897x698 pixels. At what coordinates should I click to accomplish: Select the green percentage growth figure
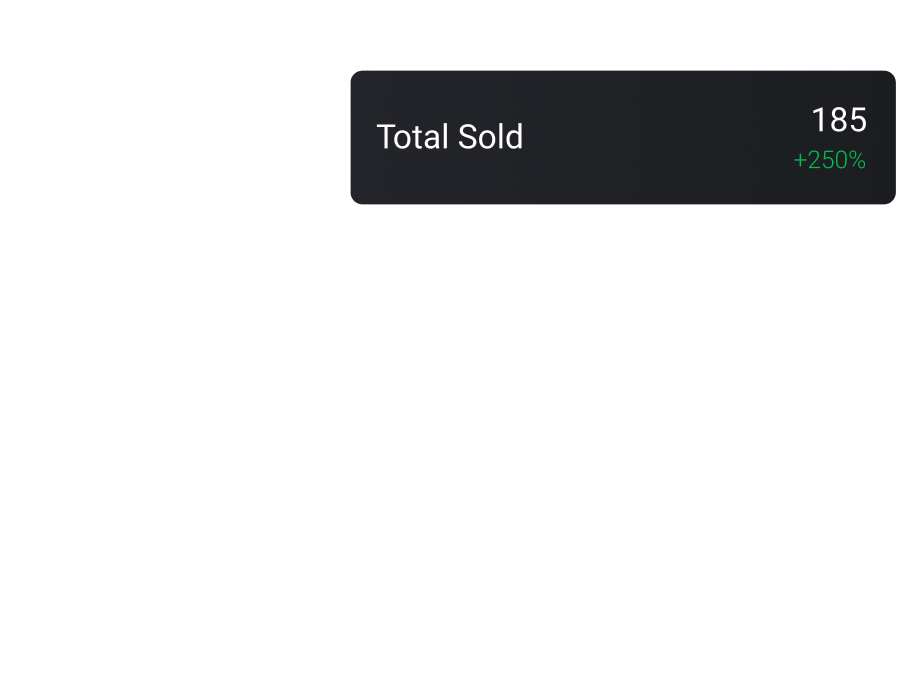[829, 160]
